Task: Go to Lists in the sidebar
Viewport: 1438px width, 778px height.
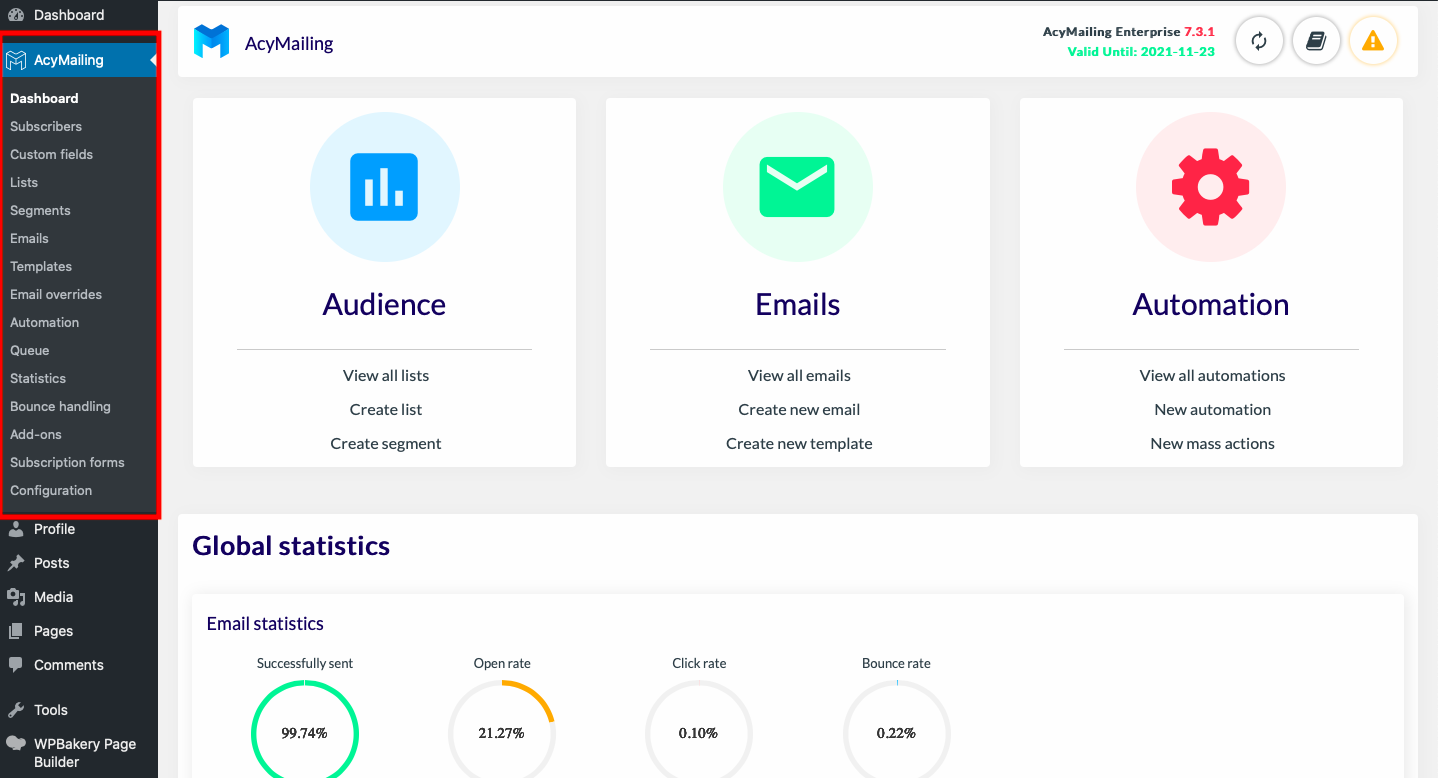Action: tap(24, 182)
